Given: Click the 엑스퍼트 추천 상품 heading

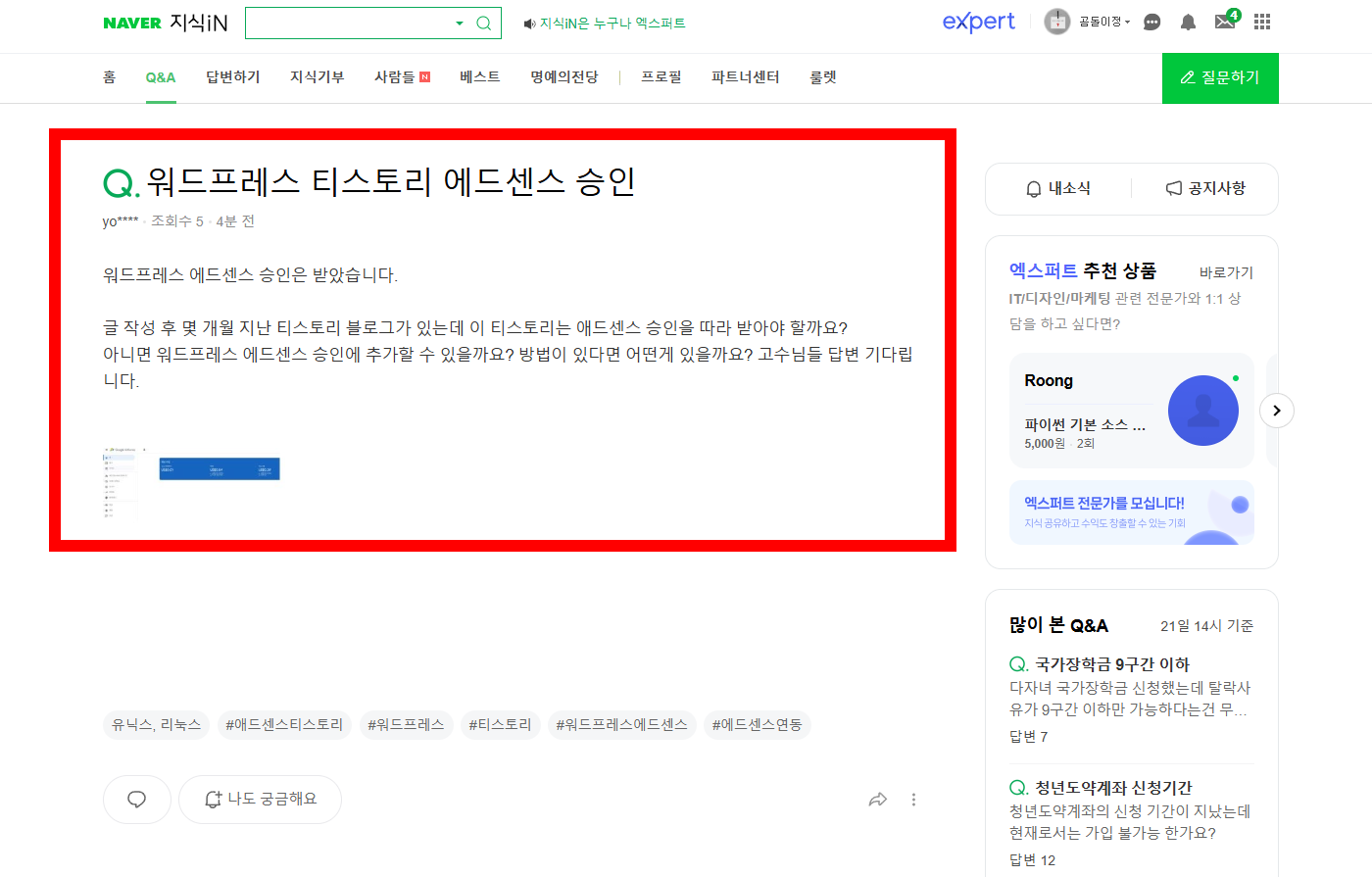Looking at the screenshot, I should (1083, 270).
